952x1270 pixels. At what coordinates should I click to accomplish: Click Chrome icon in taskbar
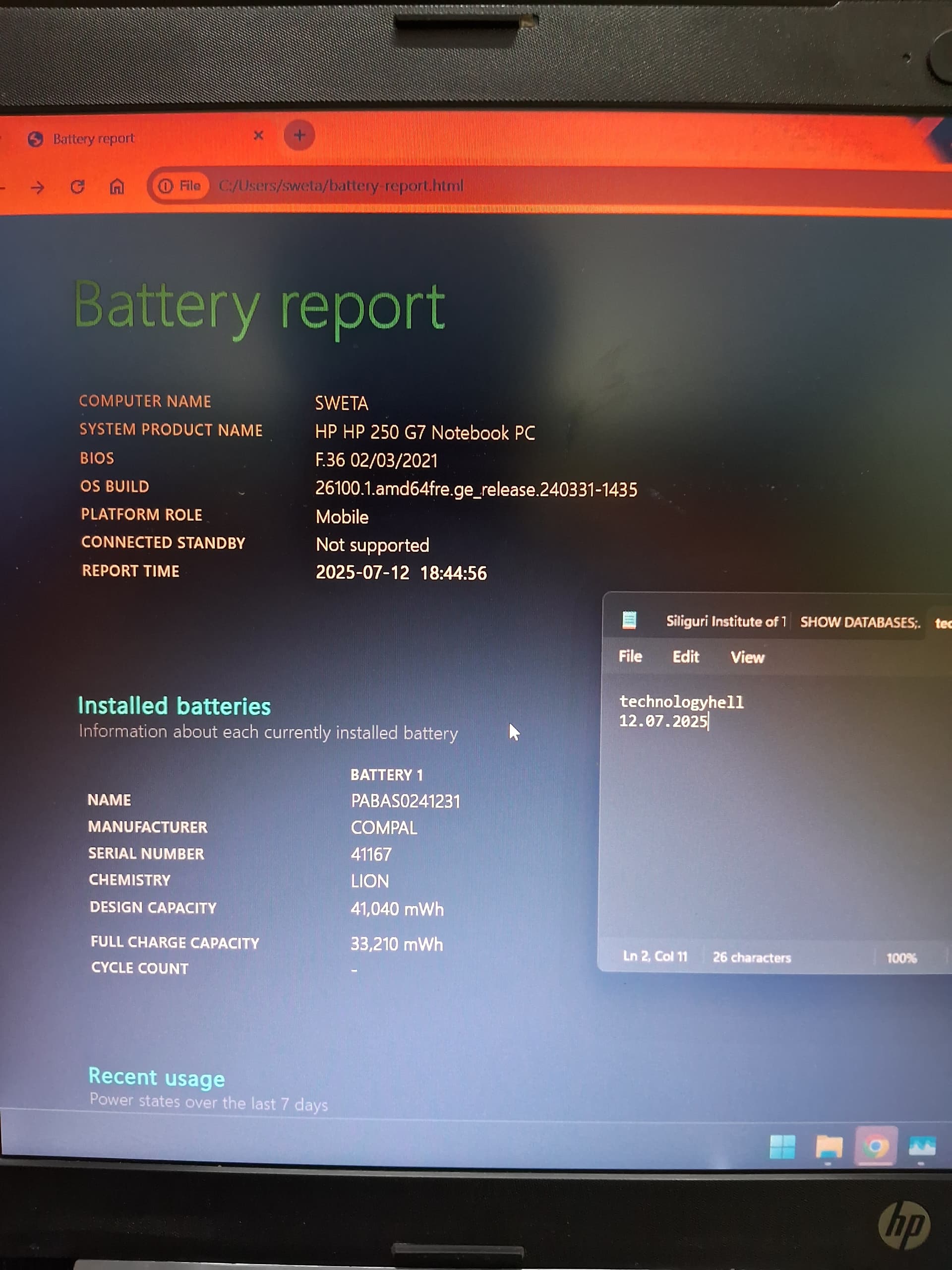(x=875, y=1146)
